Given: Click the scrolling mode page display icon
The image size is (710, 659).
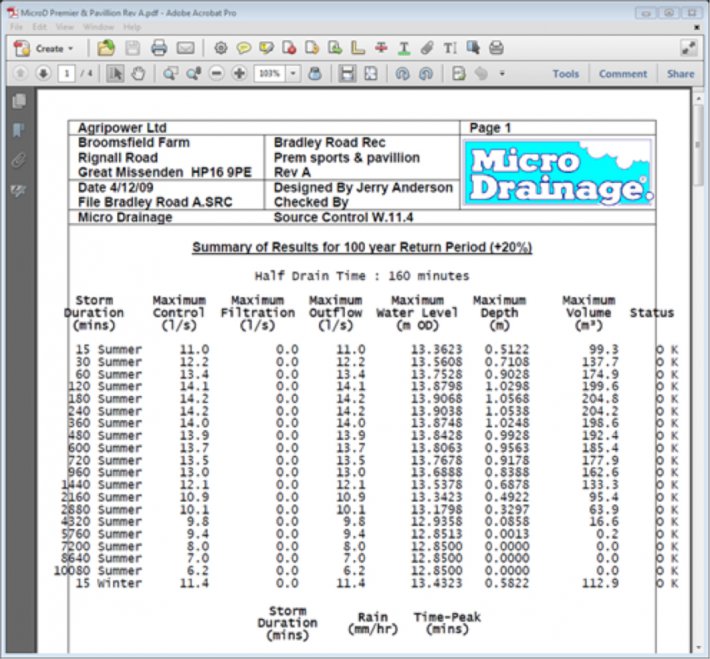Looking at the screenshot, I should [x=347, y=73].
